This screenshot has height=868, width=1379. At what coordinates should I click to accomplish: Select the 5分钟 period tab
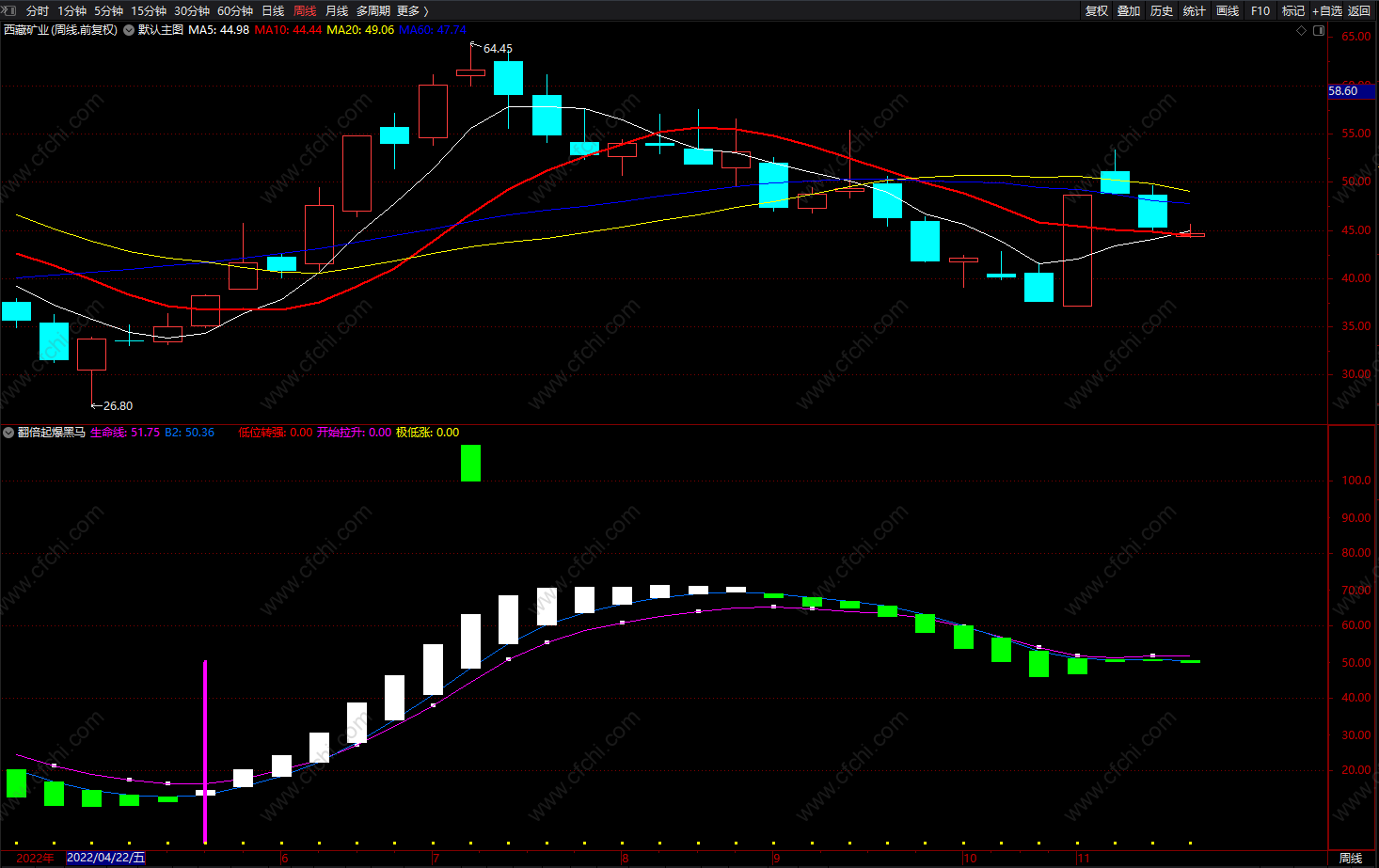click(x=108, y=11)
